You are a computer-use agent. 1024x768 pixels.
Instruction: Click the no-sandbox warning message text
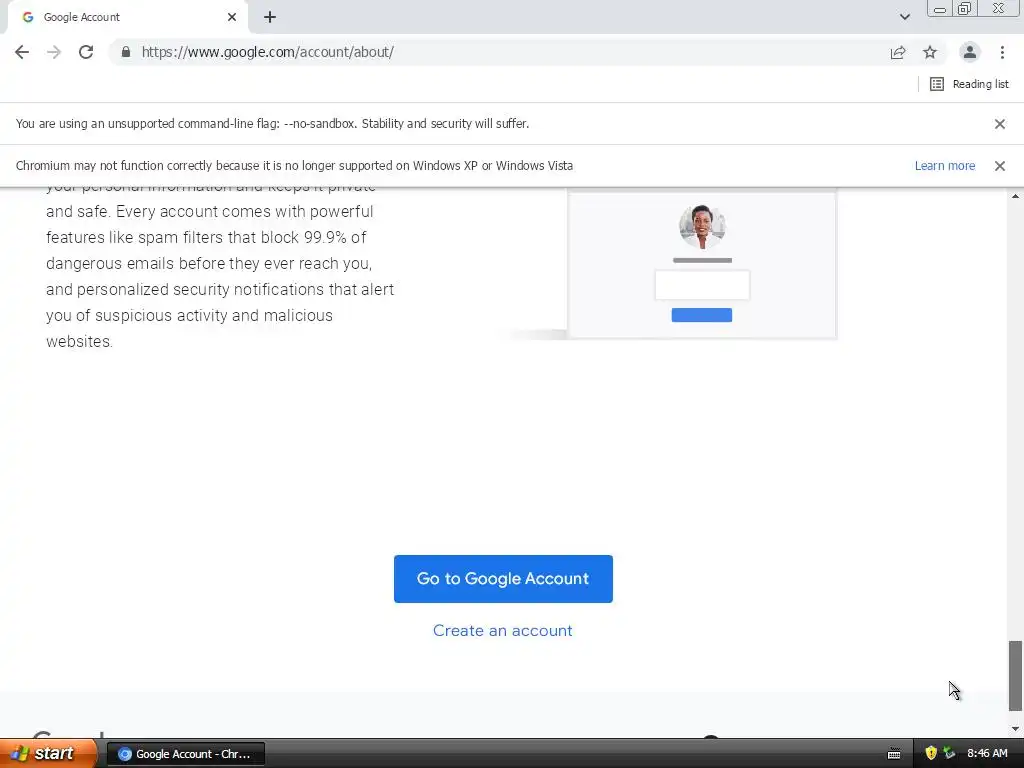pyautogui.click(x=272, y=124)
